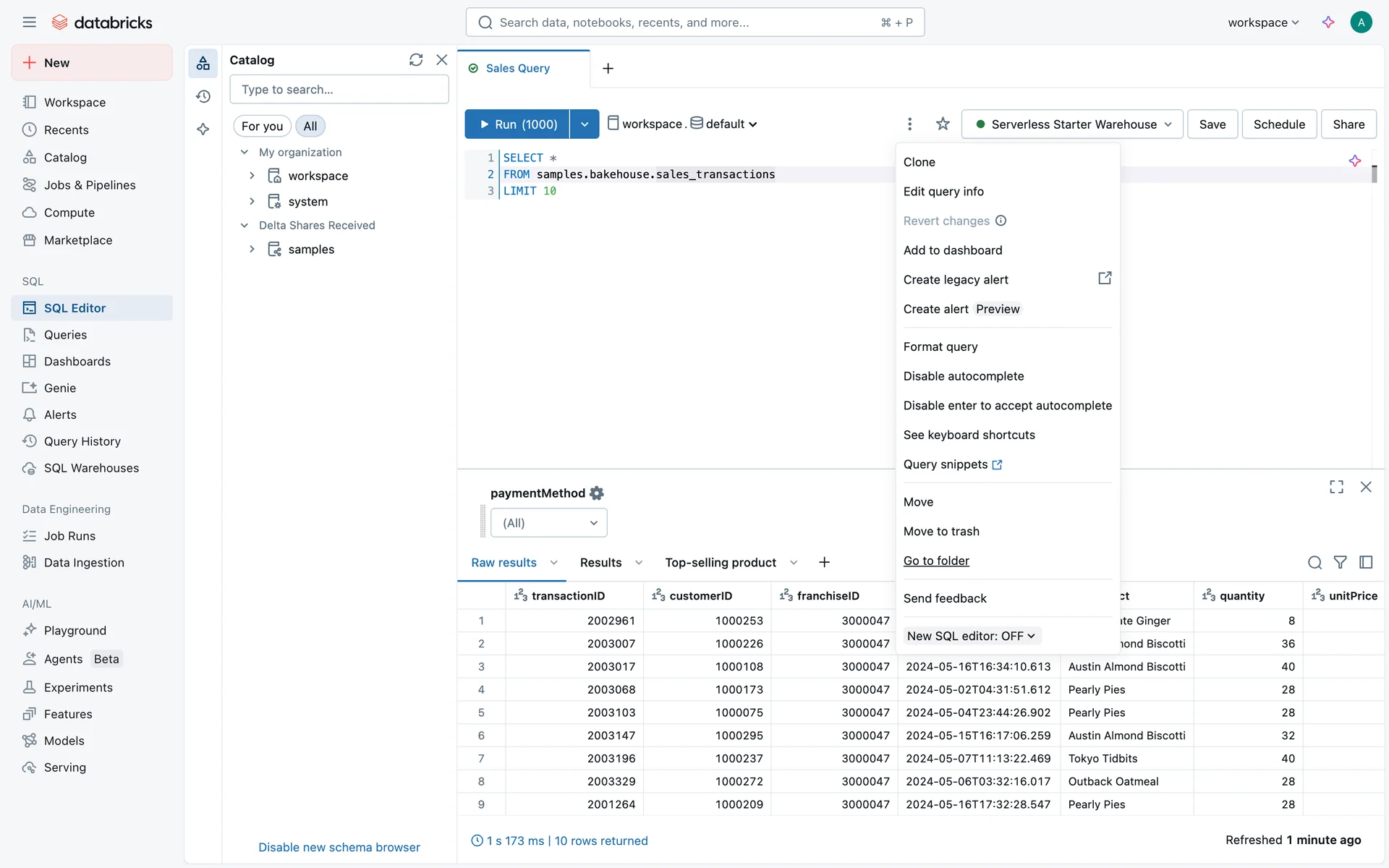Screen dimensions: 1389x868
Task: Click the Schedule button
Action: point(1278,124)
